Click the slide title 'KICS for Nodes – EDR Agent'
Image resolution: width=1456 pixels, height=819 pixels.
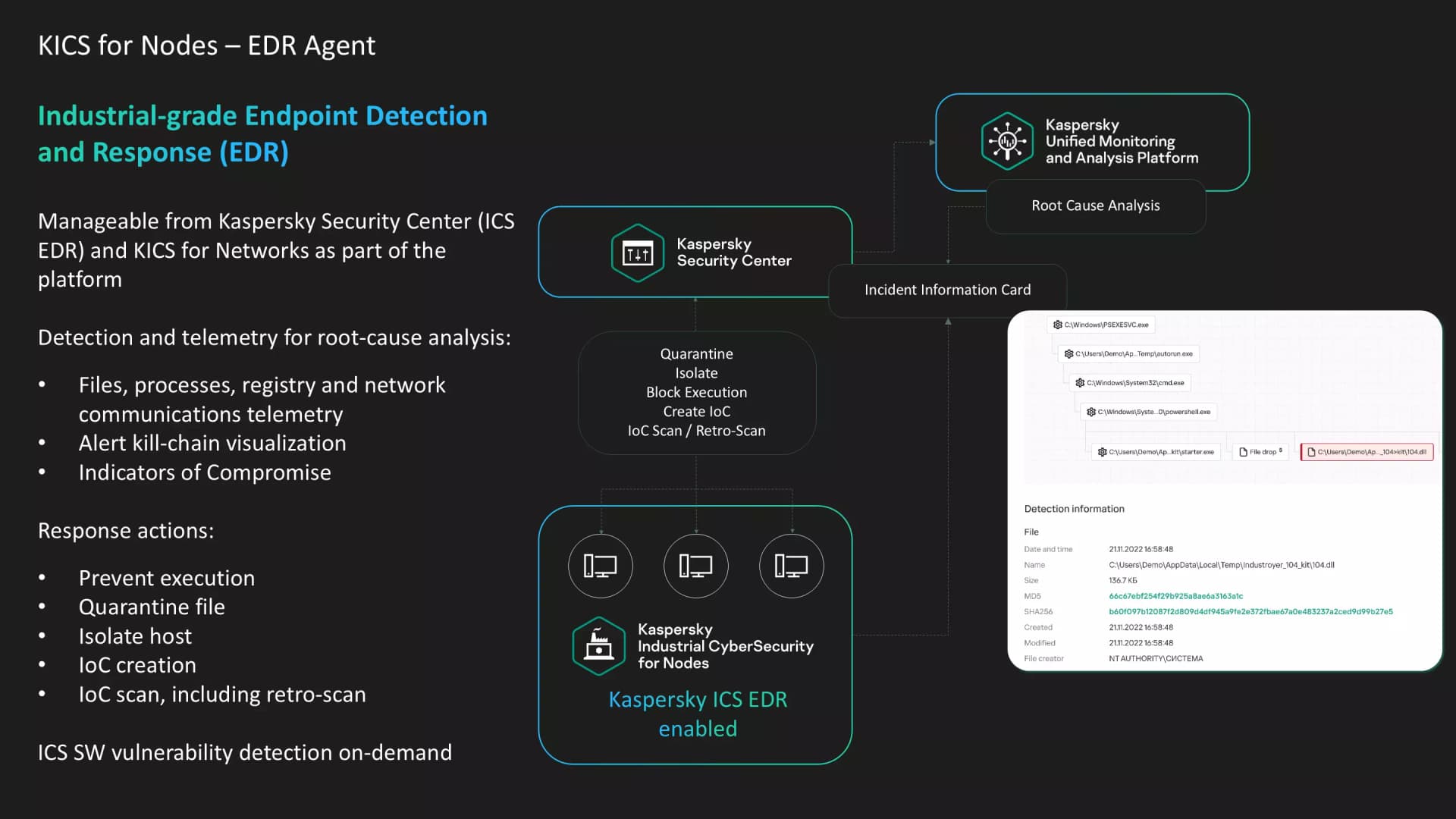point(206,45)
